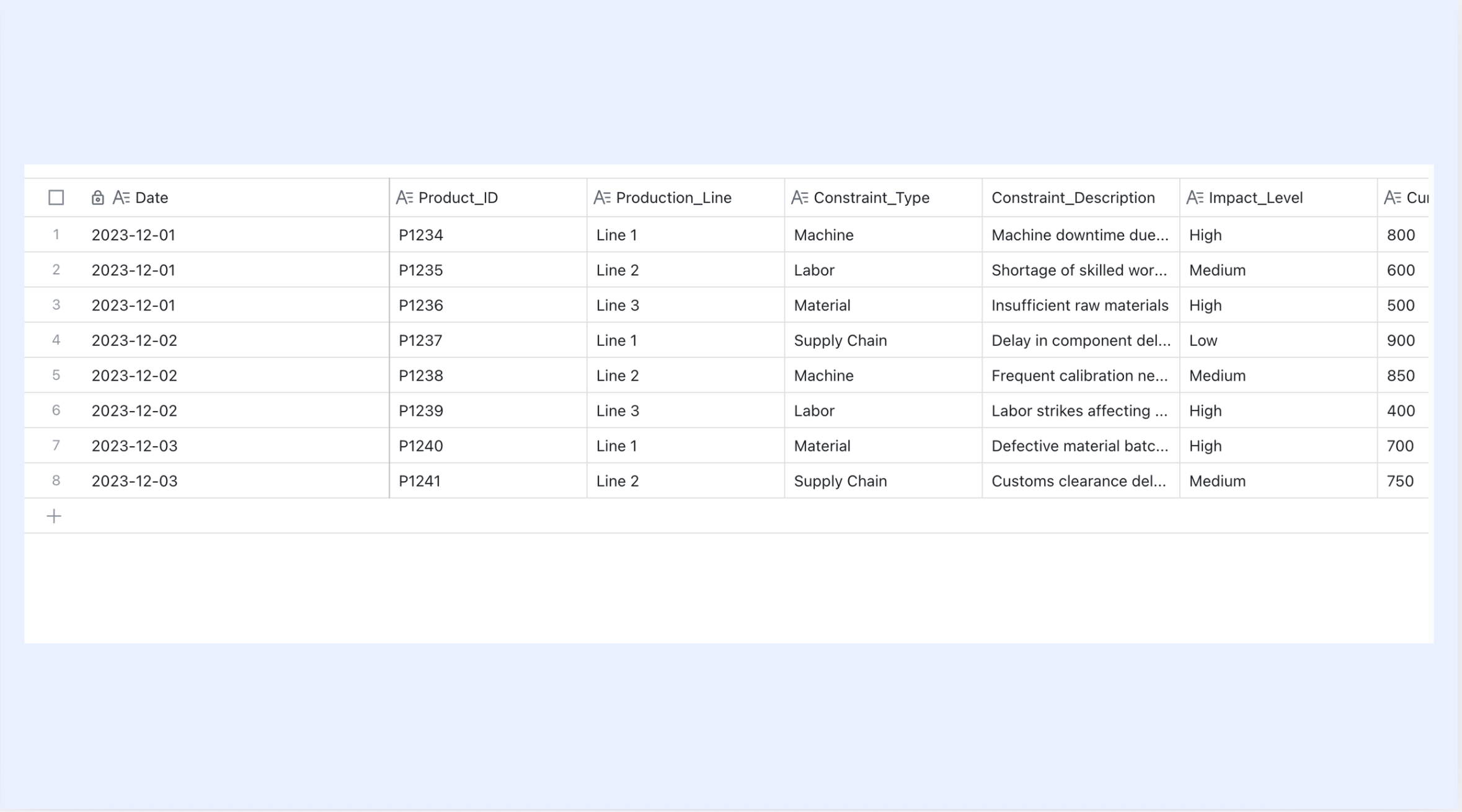The height and width of the screenshot is (812, 1462).
Task: Click the text-type icon of Date column
Action: point(121,198)
